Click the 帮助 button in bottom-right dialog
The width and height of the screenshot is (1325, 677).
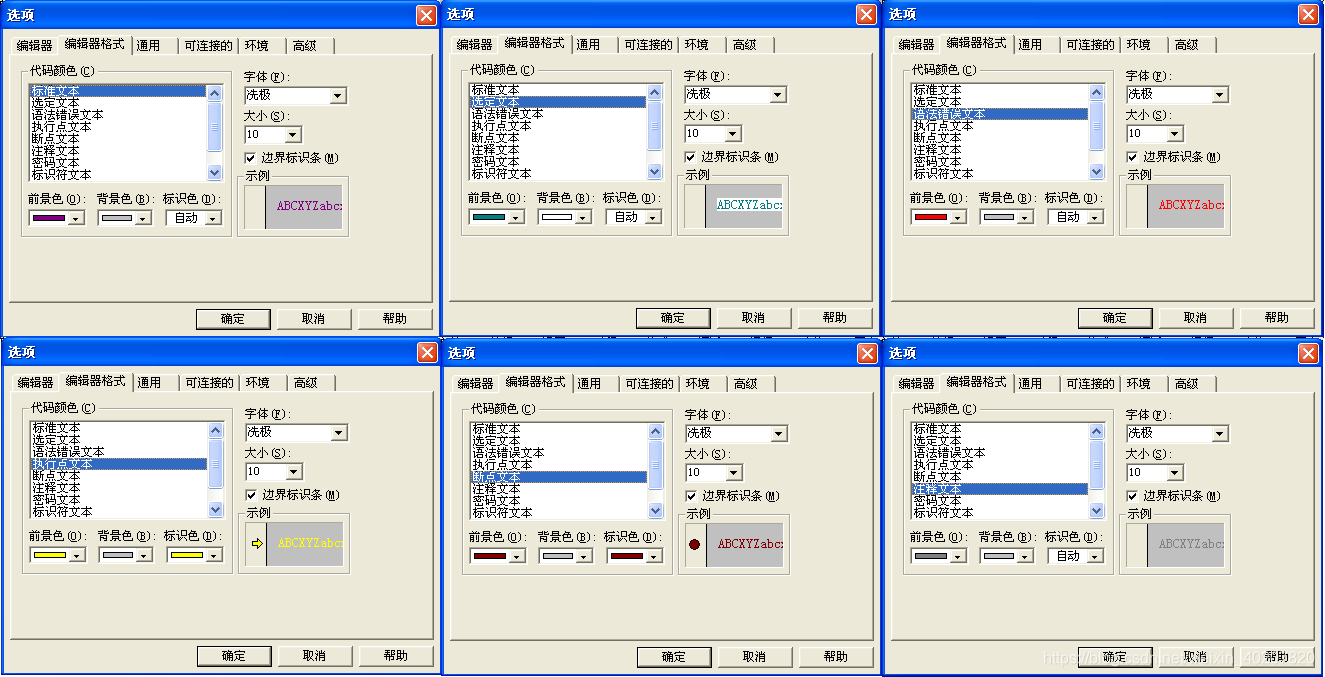[x=1276, y=657]
